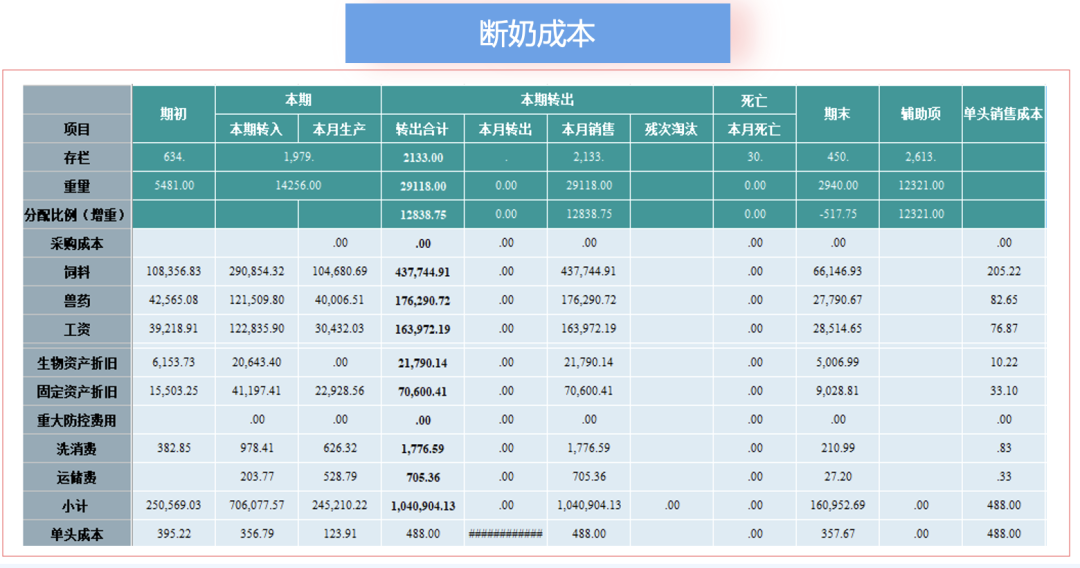Click the 205.22 per-head feed cost cell
1080x568 pixels.
[x=1003, y=271]
